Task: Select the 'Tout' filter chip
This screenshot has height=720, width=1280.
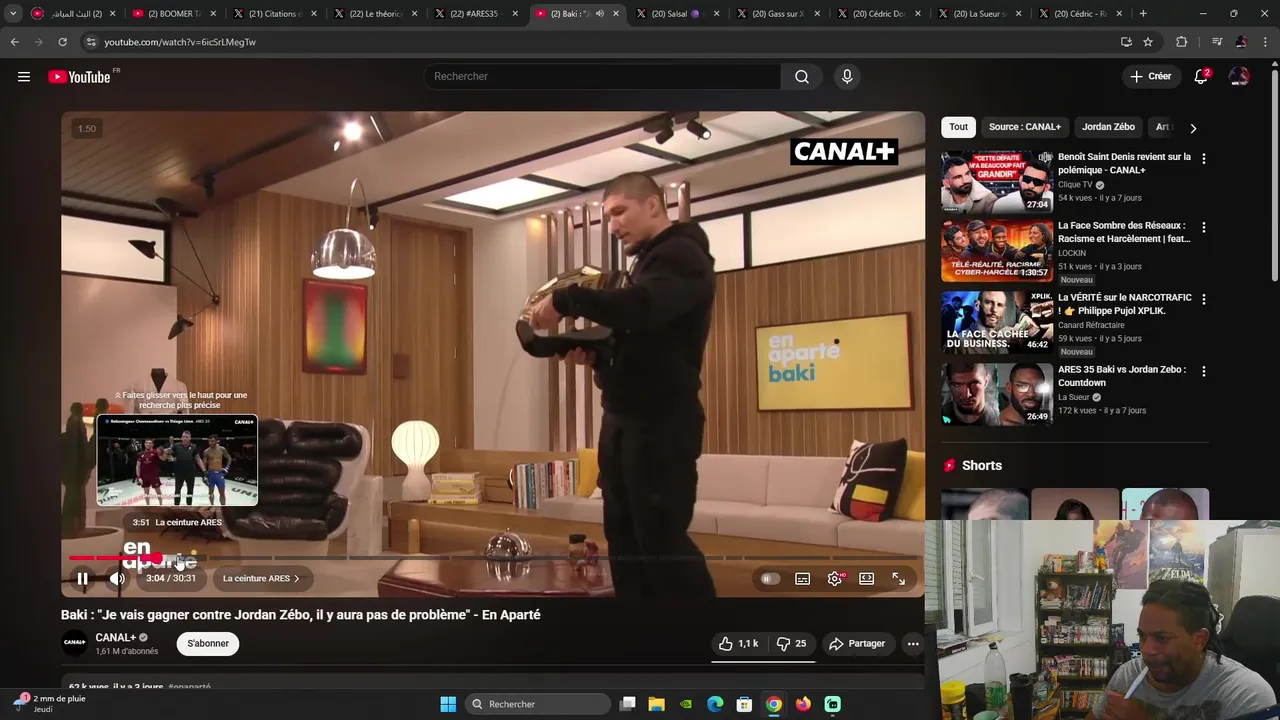Action: point(958,127)
